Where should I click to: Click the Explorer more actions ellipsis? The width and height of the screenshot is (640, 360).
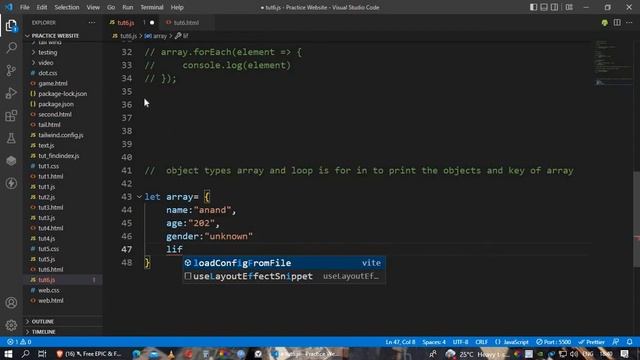coord(91,22)
